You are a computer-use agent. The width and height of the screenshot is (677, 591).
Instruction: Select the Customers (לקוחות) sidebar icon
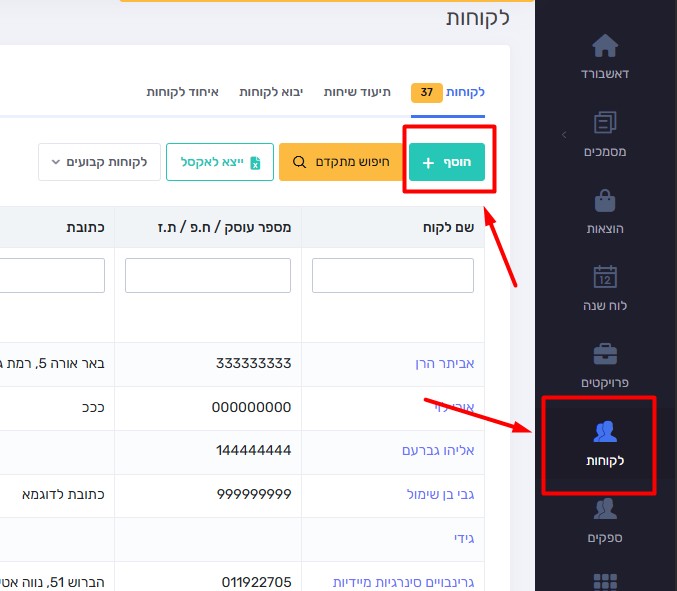point(605,432)
